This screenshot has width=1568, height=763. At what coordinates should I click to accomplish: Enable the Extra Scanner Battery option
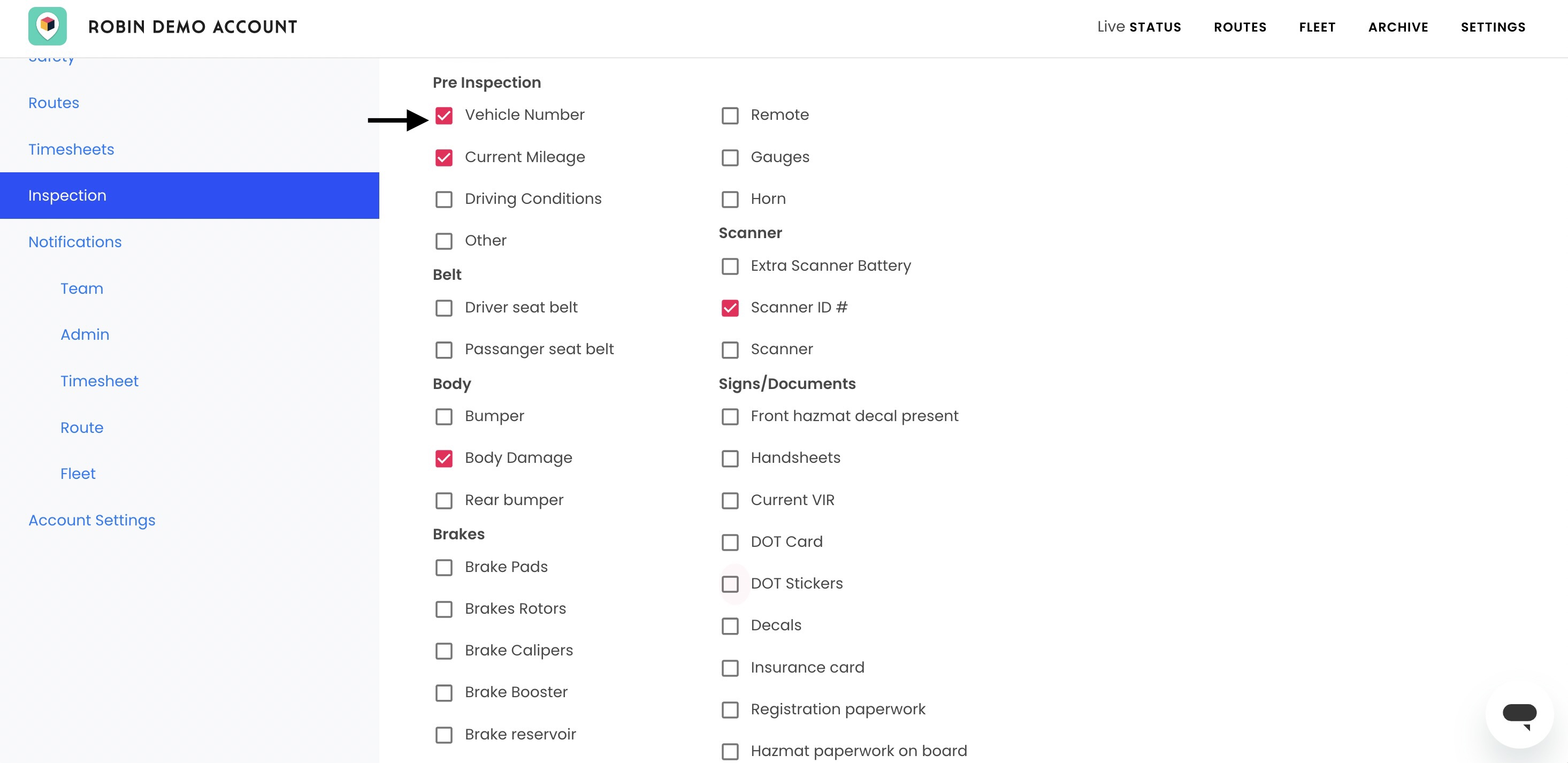(730, 266)
